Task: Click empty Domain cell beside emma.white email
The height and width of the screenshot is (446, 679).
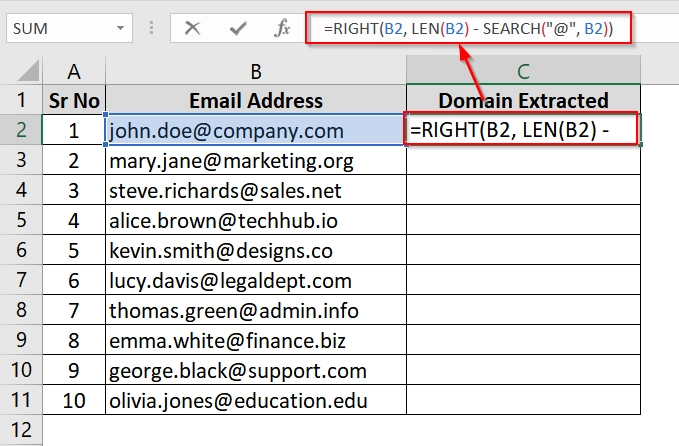Action: [523, 339]
